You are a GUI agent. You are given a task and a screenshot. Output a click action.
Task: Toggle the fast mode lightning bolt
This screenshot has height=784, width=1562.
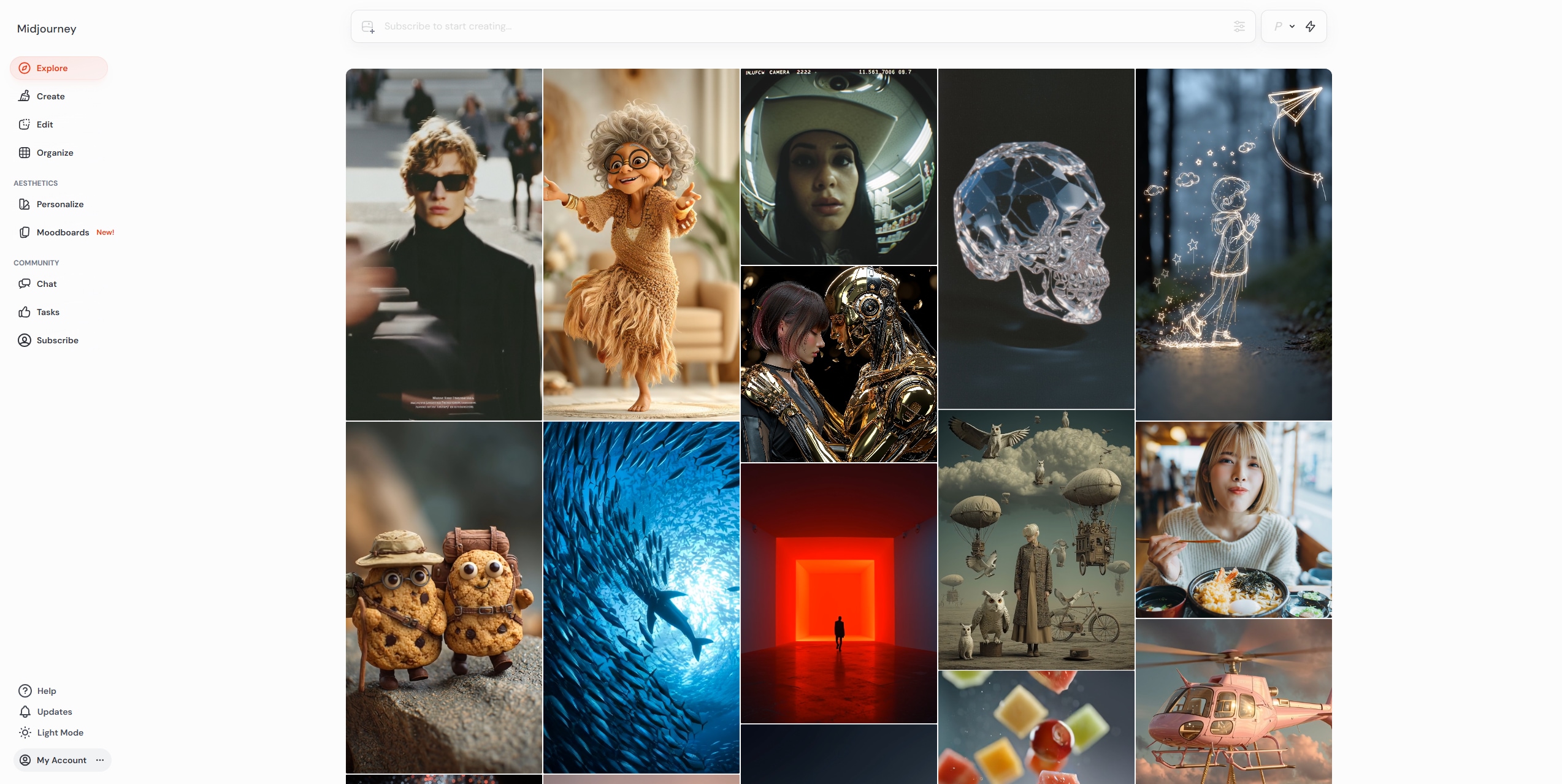tap(1311, 26)
